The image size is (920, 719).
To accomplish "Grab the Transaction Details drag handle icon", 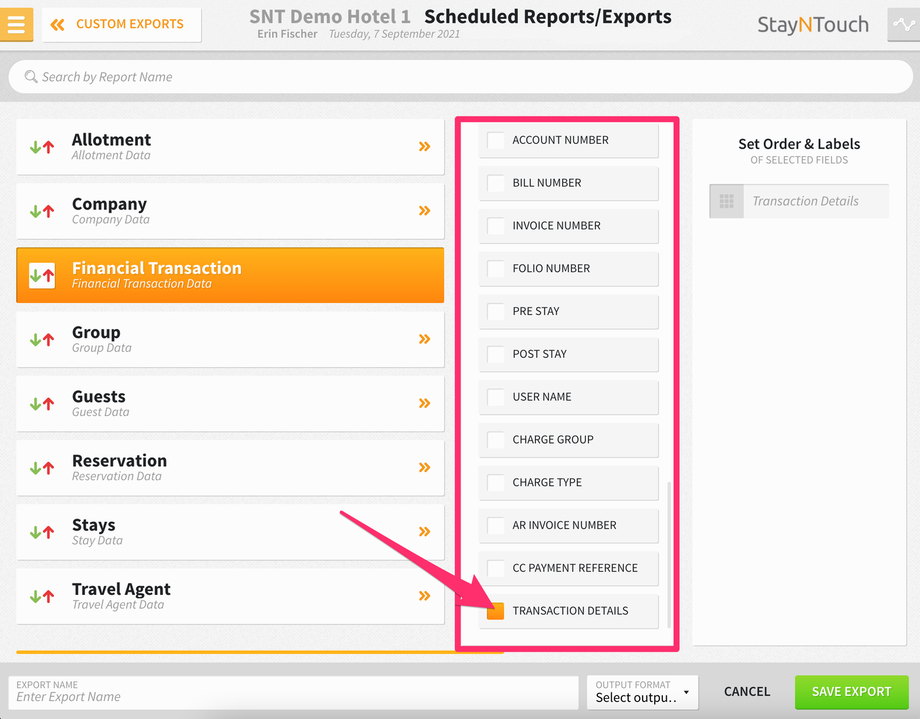I will click(x=726, y=201).
